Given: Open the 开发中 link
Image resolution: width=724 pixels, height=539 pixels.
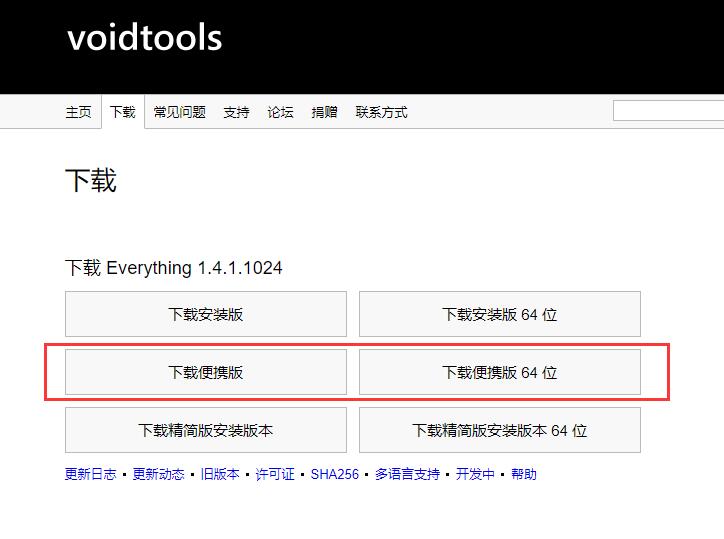Looking at the screenshot, I should [x=475, y=474].
